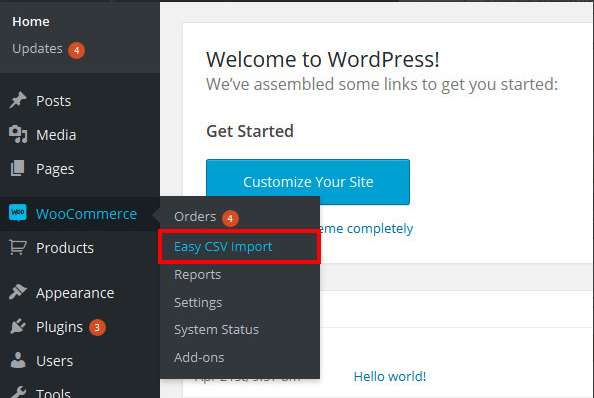This screenshot has width=594, height=398.
Task: Click the Welcome to WordPress! heading
Action: [x=323, y=59]
